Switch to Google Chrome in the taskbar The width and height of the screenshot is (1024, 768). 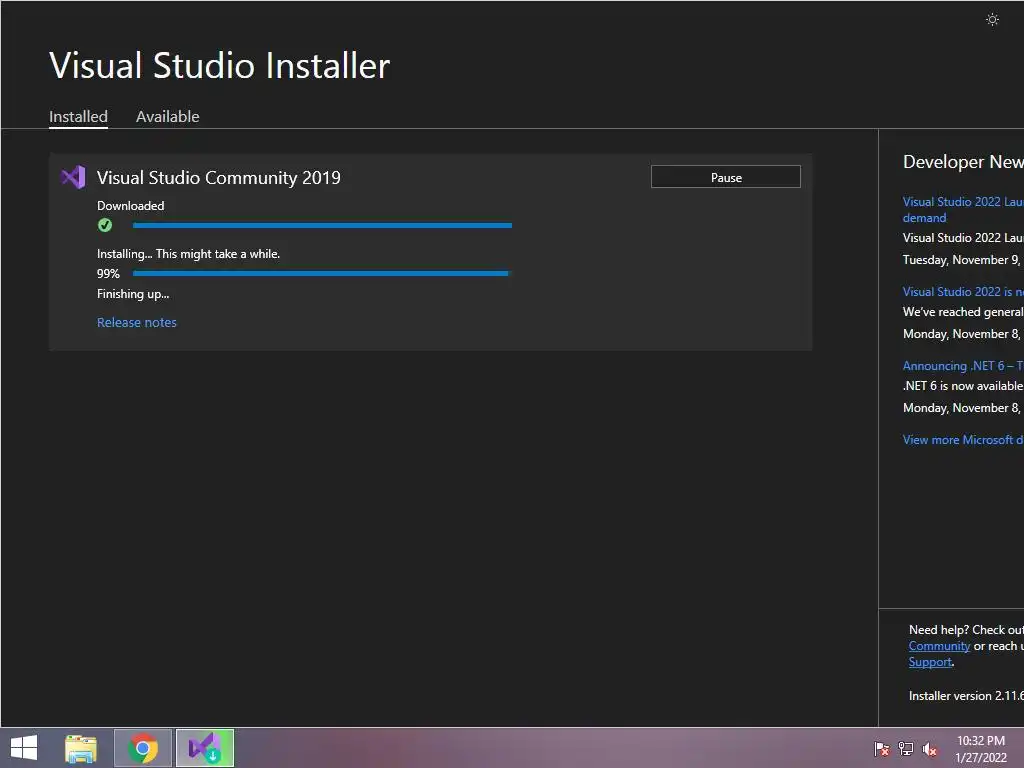click(143, 748)
